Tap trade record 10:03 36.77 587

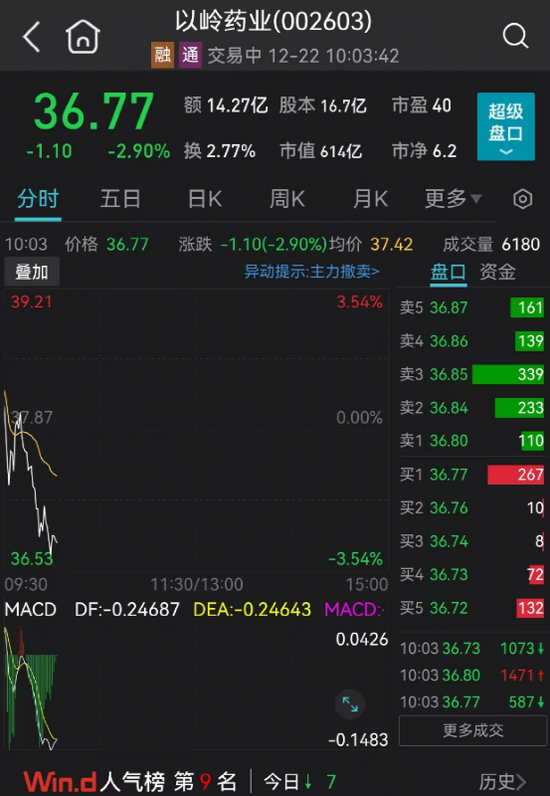pyautogui.click(x=472, y=702)
